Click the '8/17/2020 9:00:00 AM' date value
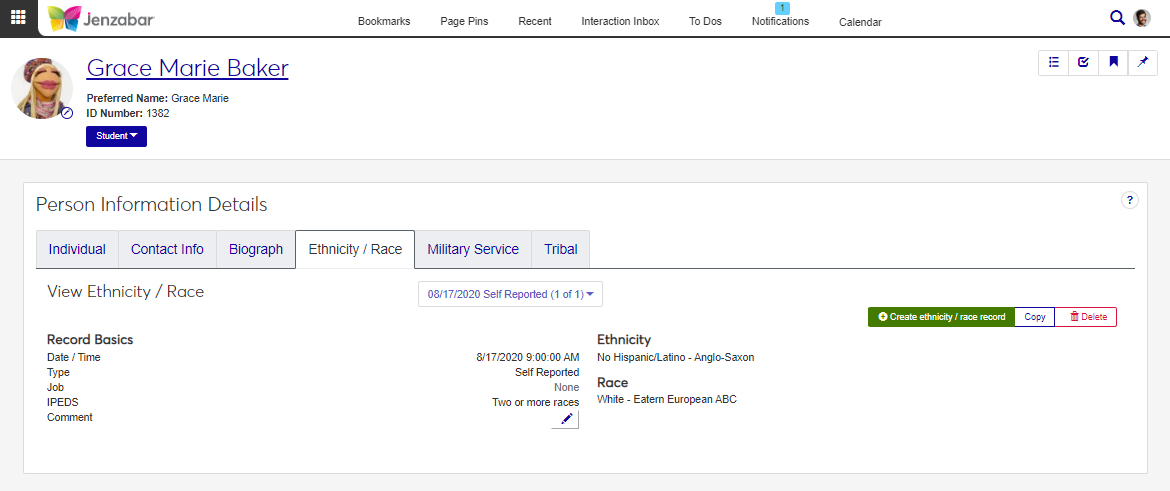Viewport: 1170px width, 491px height. (528, 357)
